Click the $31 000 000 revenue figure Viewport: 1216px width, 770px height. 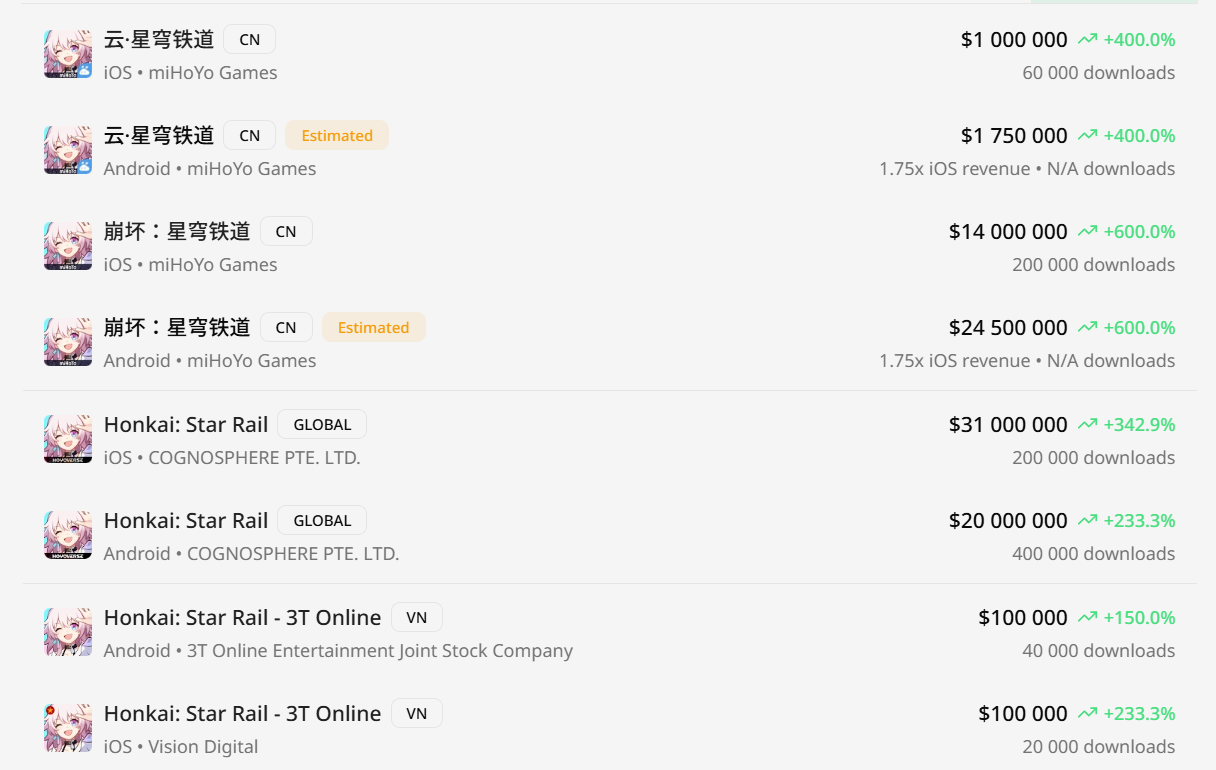coord(1008,425)
